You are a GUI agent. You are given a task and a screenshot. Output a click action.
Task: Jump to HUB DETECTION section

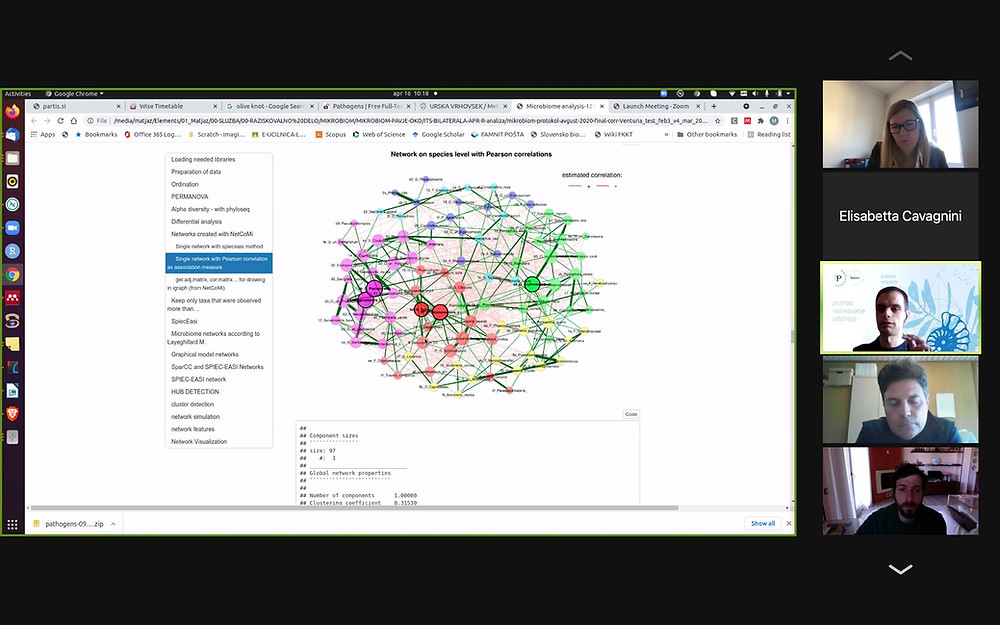click(195, 392)
